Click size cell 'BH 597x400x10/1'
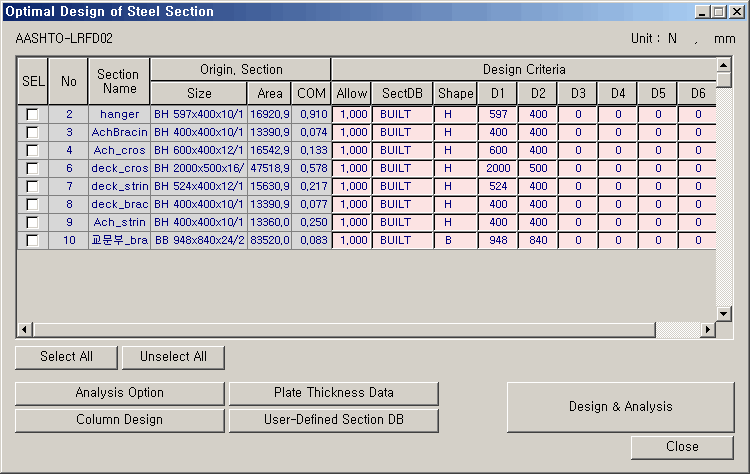This screenshot has height=474, width=750. (x=199, y=114)
